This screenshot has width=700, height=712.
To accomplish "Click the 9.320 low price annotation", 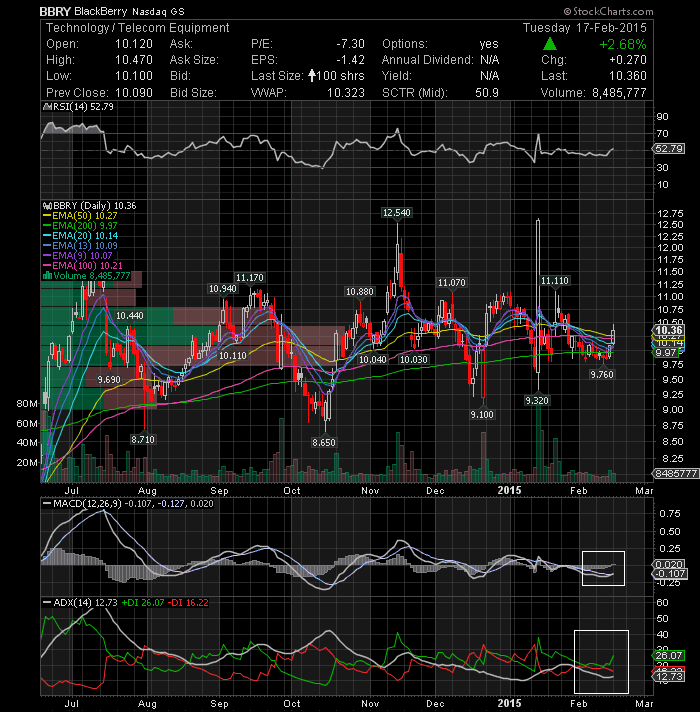I will point(537,400).
